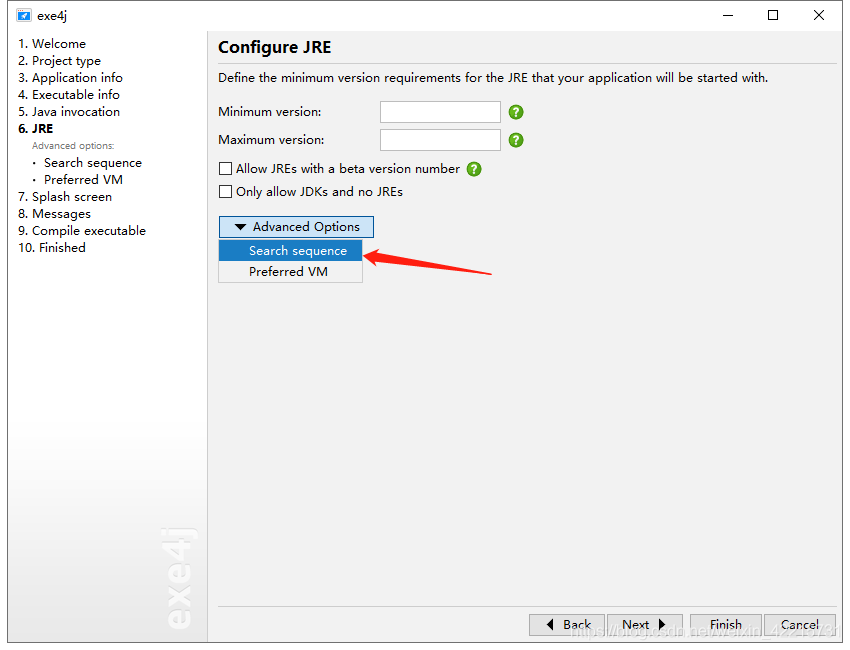Open step 9. Compile executable
The image size is (850, 650).
pos(82,230)
